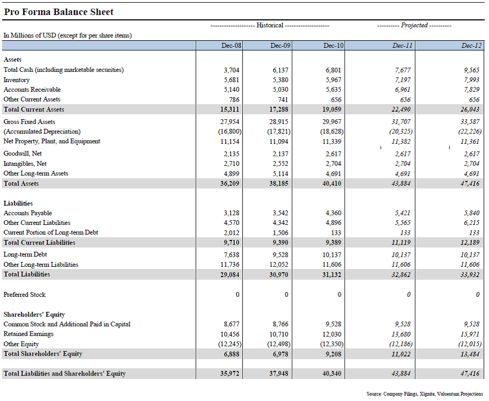Click the Total Current Assets row label
Screen dimensions: 489x401
click(34, 109)
